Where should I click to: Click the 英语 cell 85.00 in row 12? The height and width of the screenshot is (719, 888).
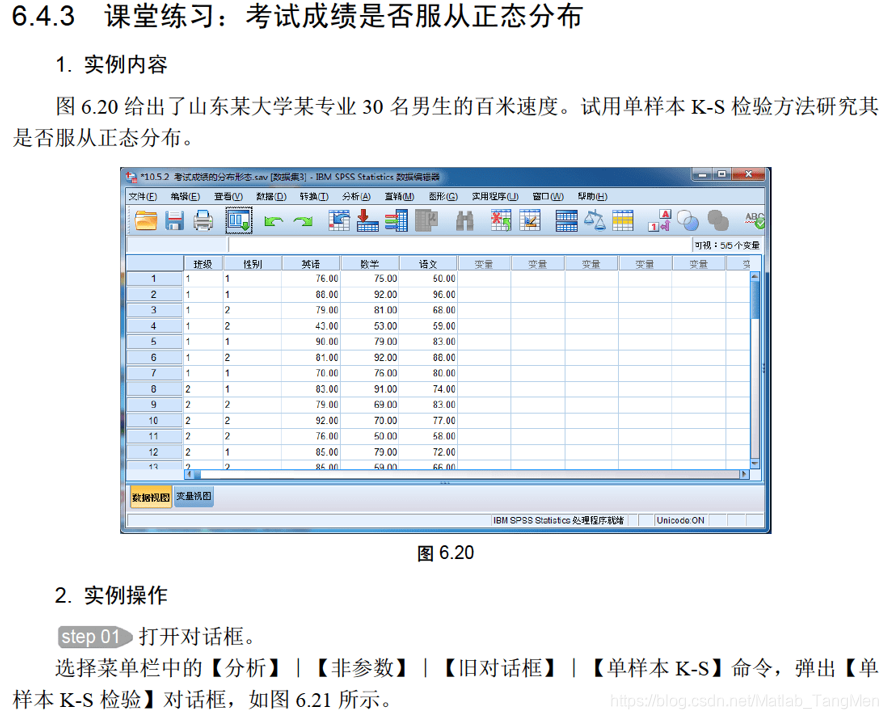click(311, 452)
